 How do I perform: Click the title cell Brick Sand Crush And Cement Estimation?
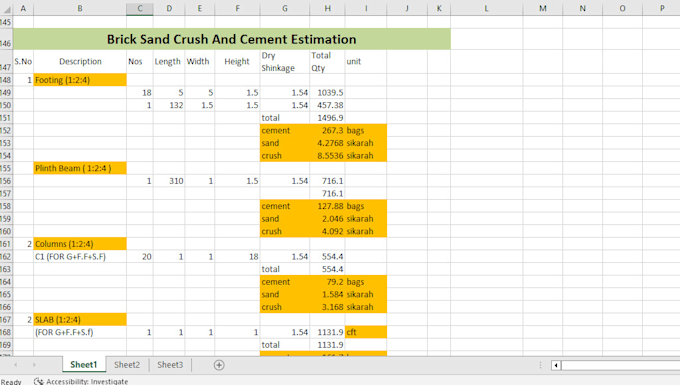(x=232, y=39)
